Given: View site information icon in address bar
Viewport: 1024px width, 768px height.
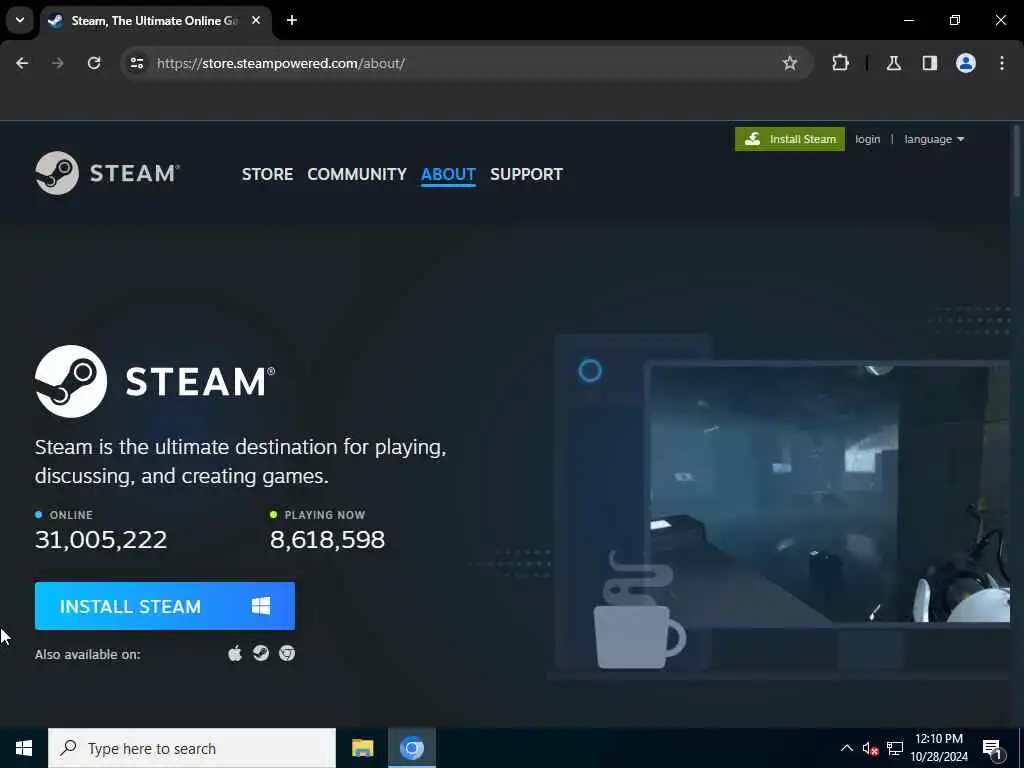Looking at the screenshot, I should [136, 63].
